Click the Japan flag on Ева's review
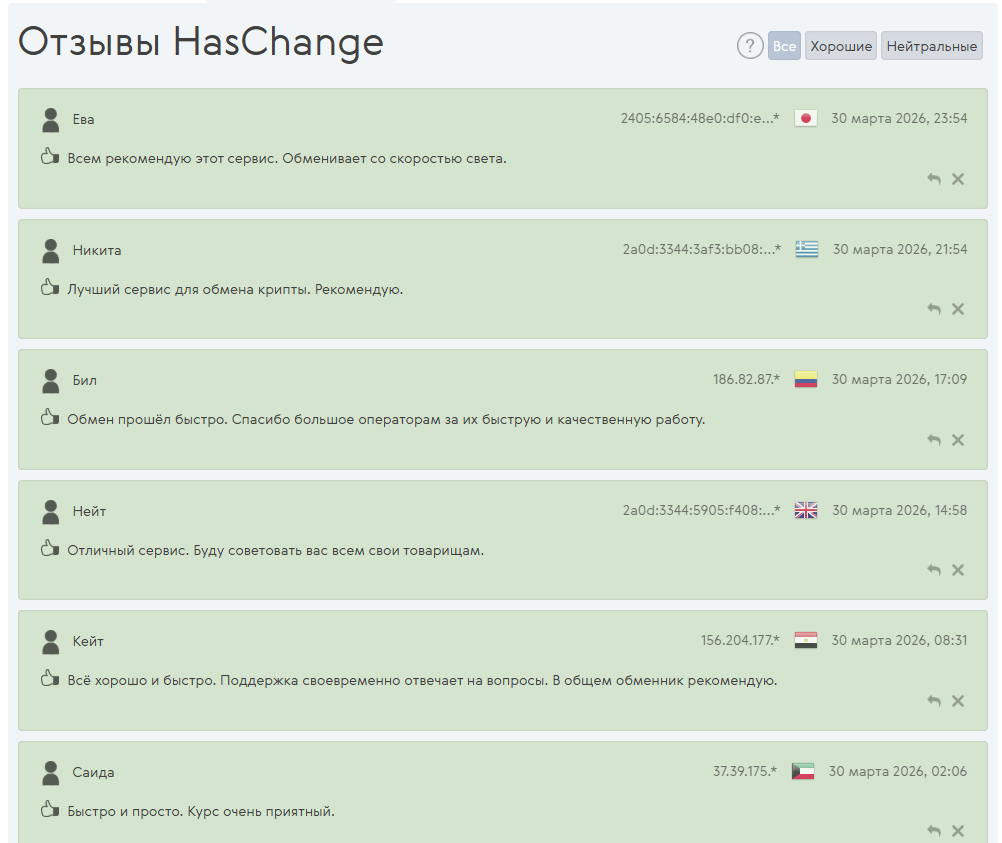 808,117
